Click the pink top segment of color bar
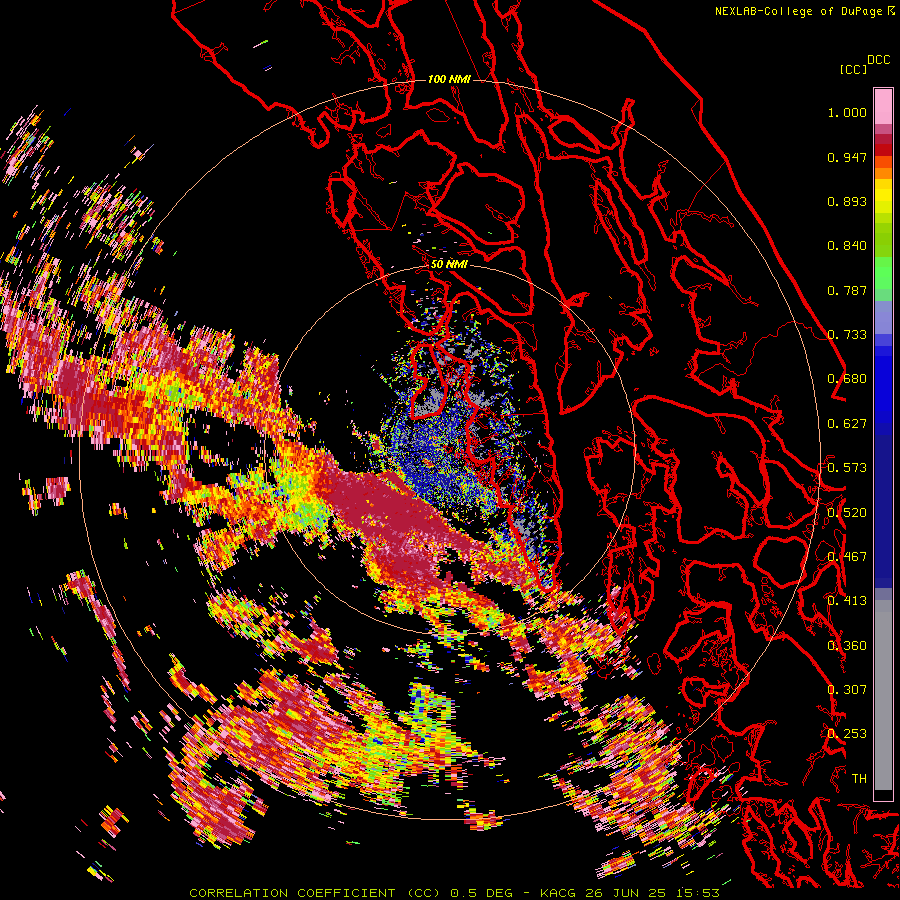Screen dimensions: 900x900 point(883,106)
